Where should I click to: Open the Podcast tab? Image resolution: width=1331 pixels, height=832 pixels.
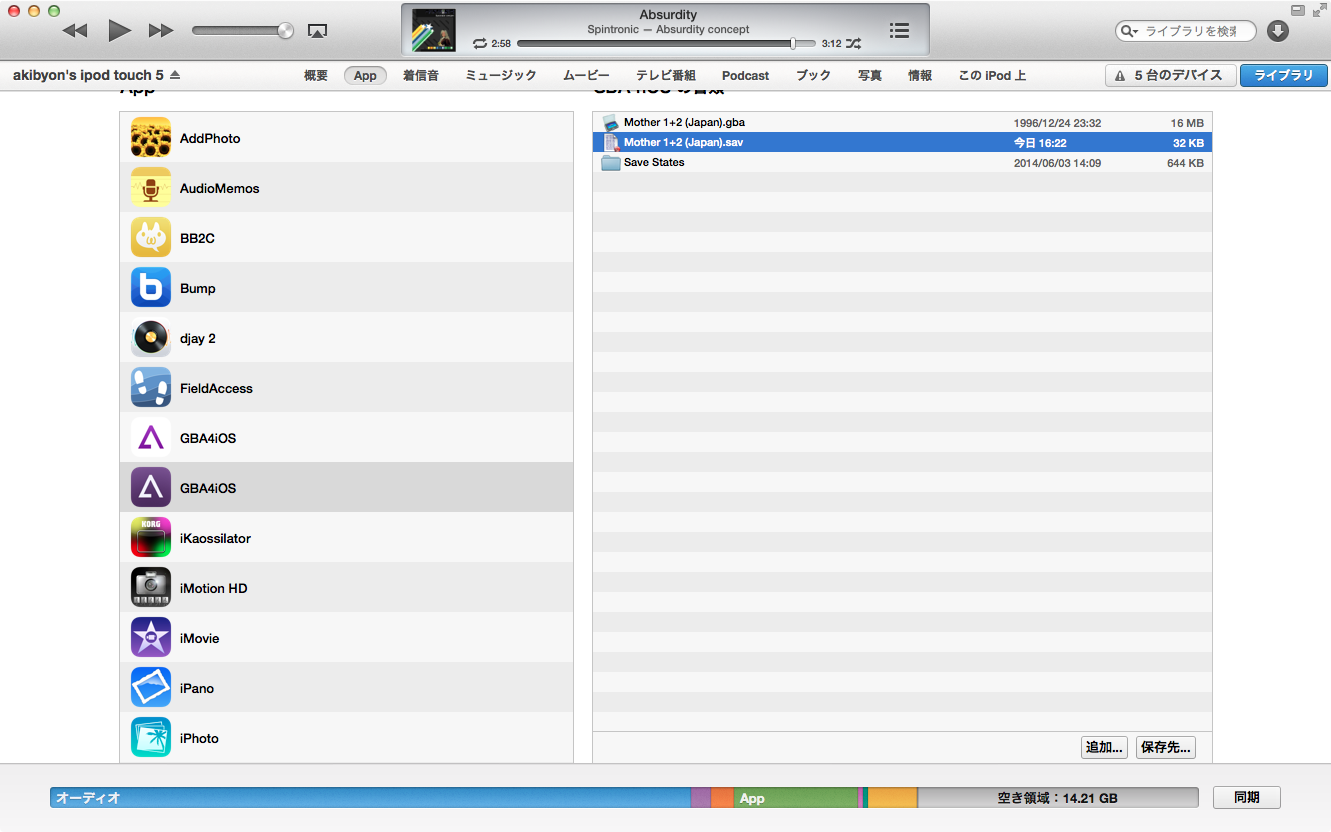[746, 75]
